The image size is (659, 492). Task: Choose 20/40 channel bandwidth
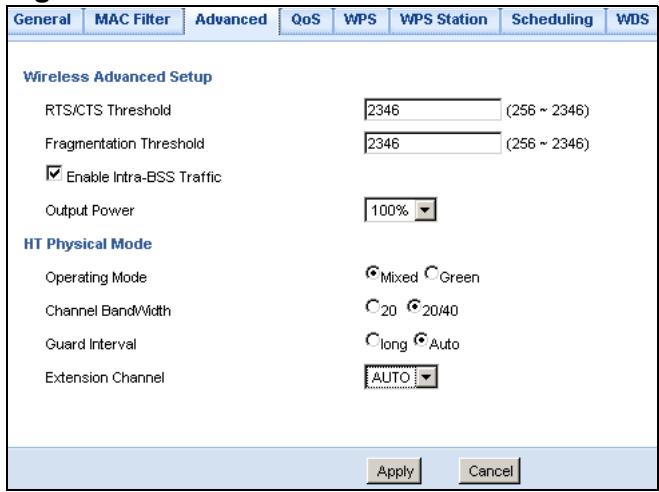click(414, 307)
